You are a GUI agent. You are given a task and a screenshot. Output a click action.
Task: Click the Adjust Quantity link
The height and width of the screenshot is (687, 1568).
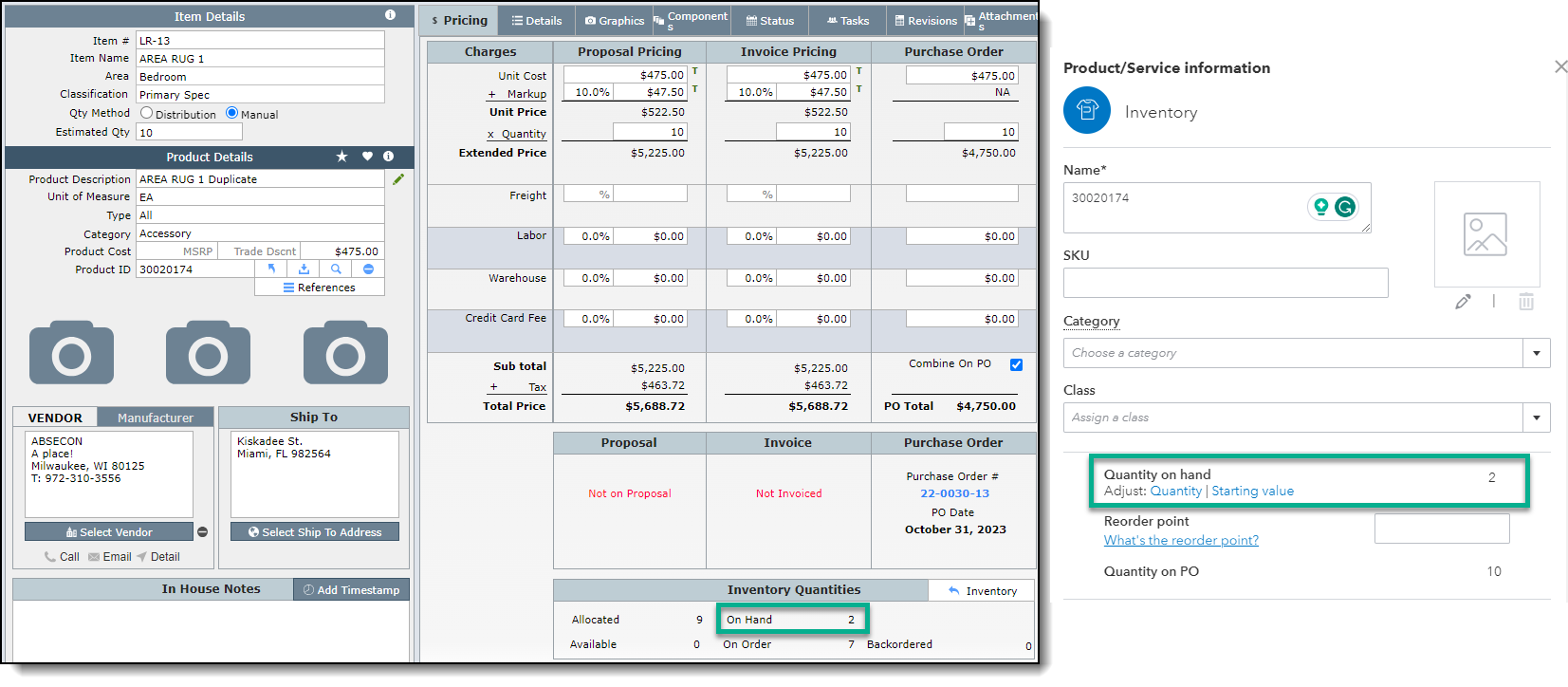point(1175,491)
